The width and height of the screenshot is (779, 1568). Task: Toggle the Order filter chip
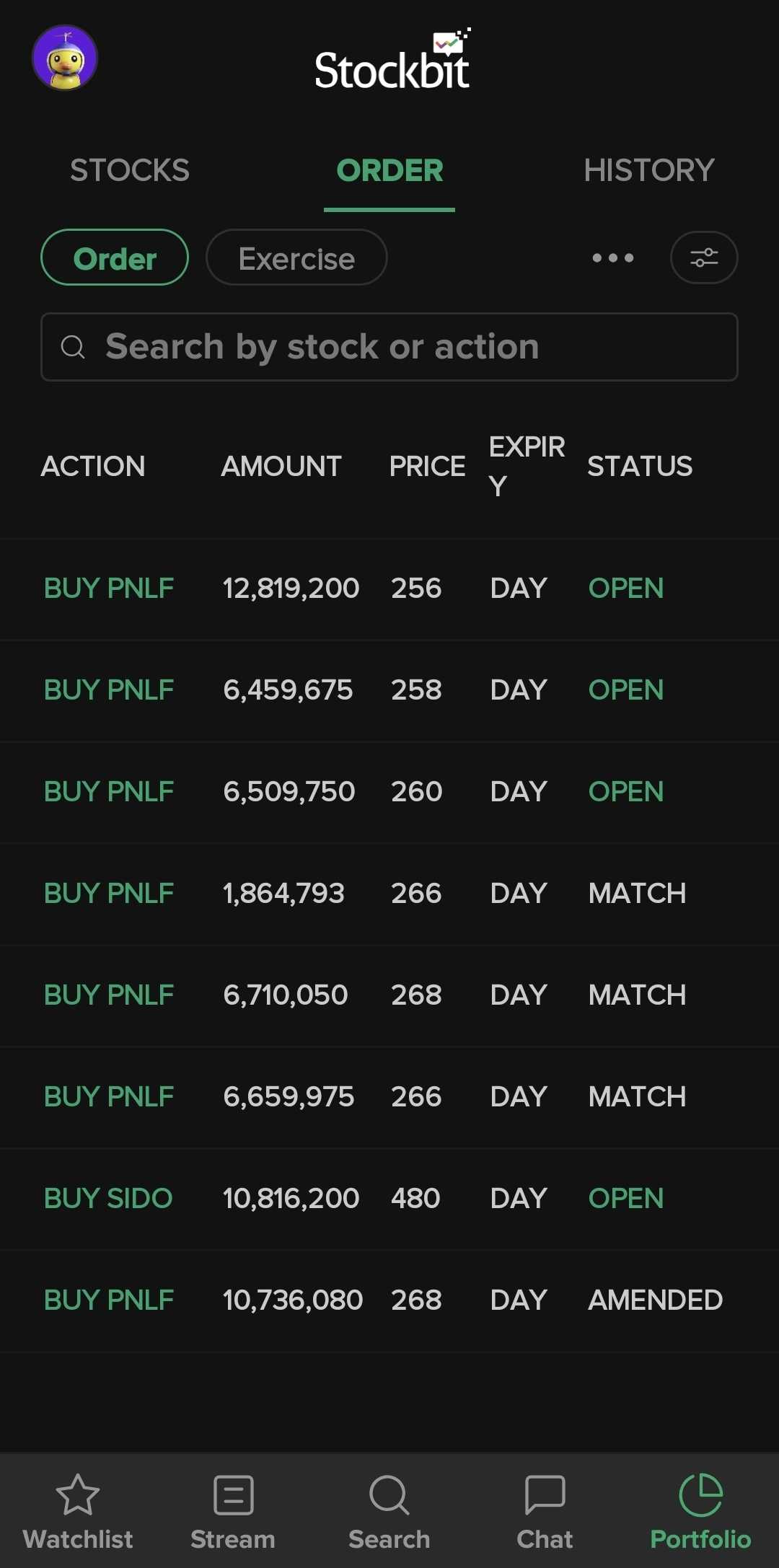click(115, 257)
